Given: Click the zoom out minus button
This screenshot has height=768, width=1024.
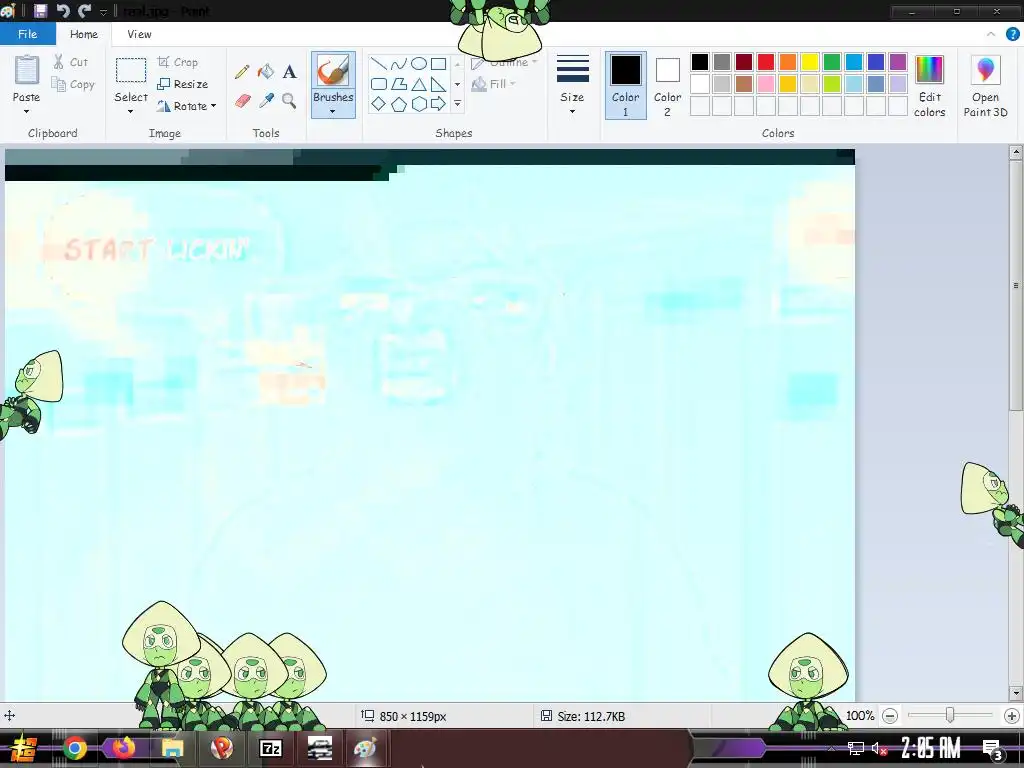Looking at the screenshot, I should pyautogui.click(x=889, y=716).
